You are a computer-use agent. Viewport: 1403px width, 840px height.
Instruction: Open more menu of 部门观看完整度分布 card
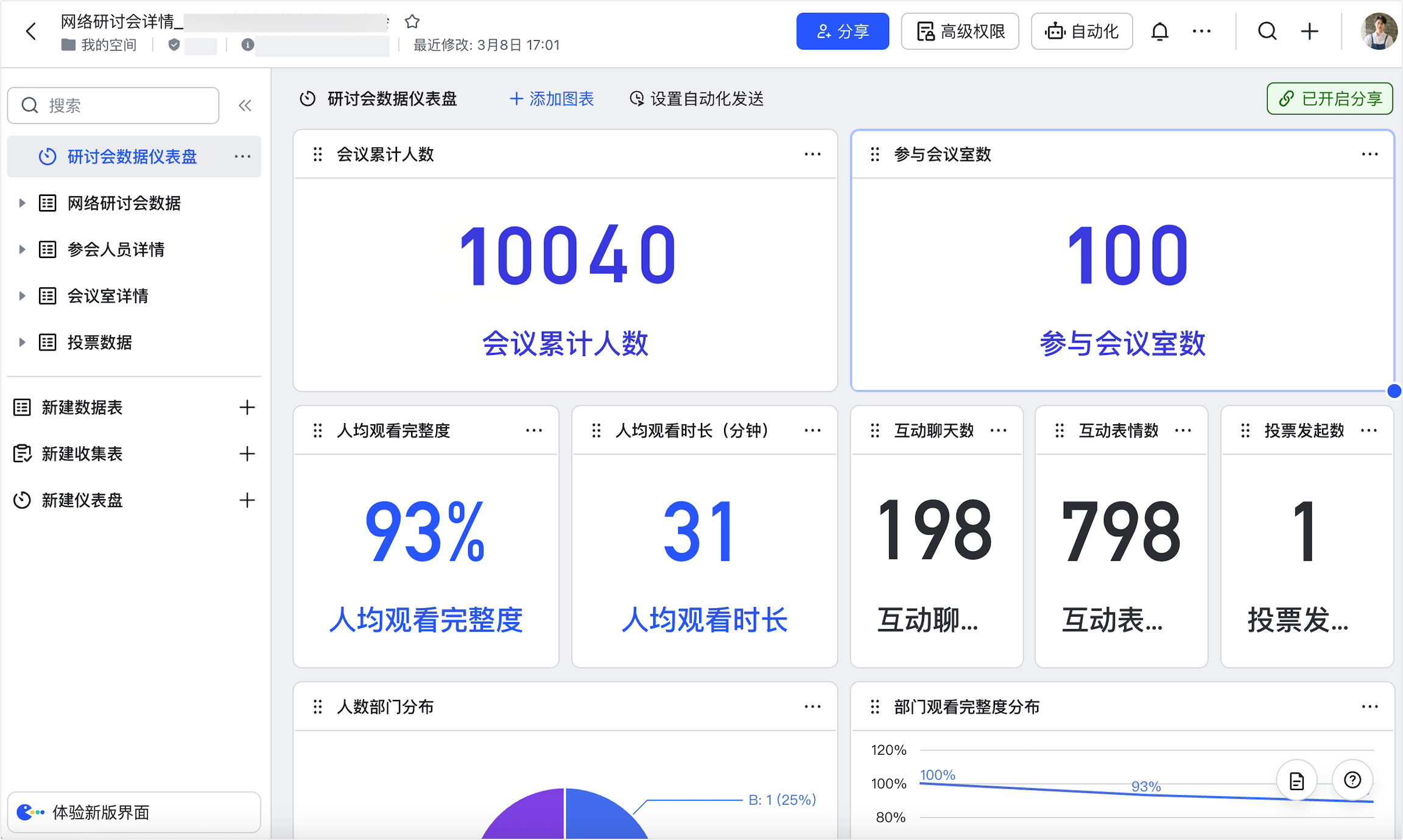[1370, 707]
